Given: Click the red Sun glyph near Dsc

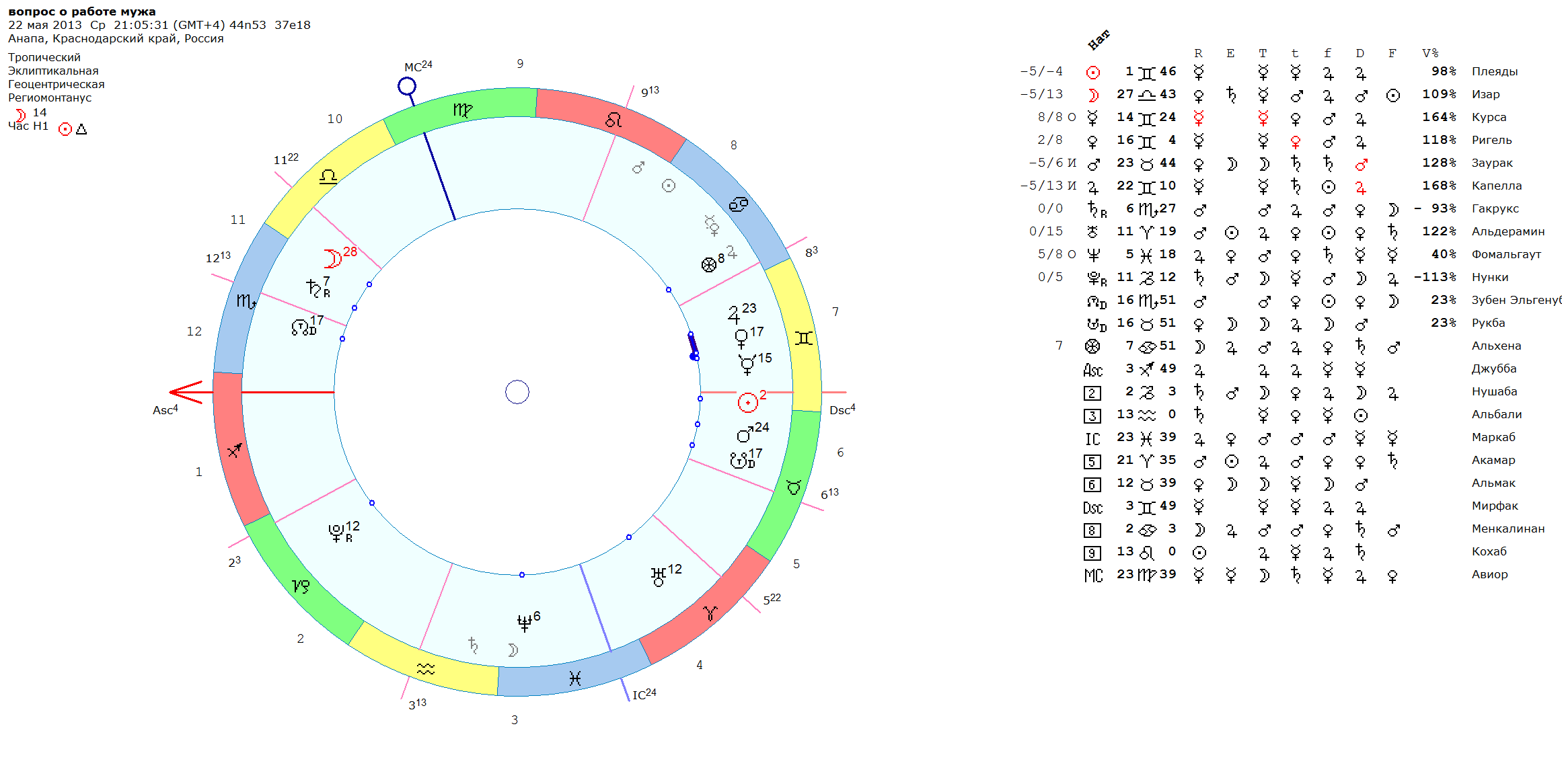Looking at the screenshot, I should click(x=747, y=403).
